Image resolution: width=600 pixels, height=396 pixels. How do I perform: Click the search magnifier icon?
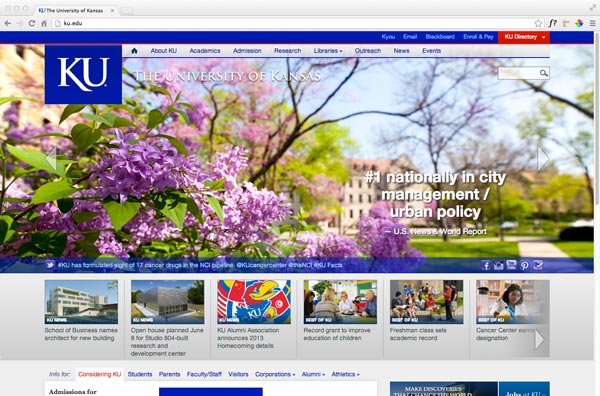(543, 73)
